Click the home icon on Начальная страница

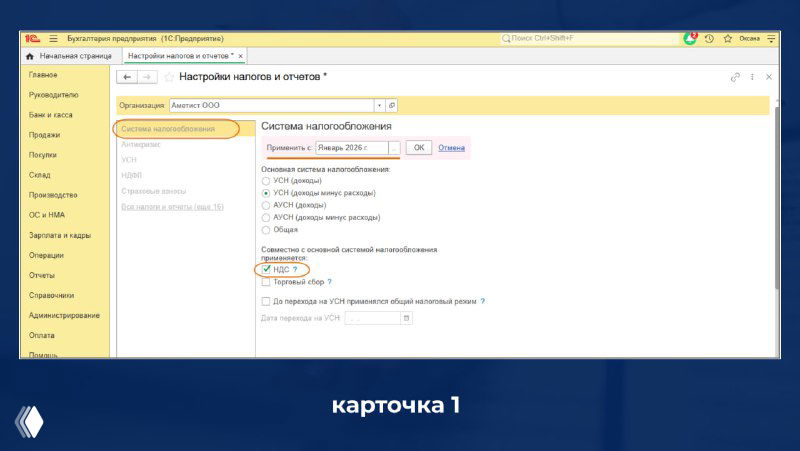[x=30, y=56]
